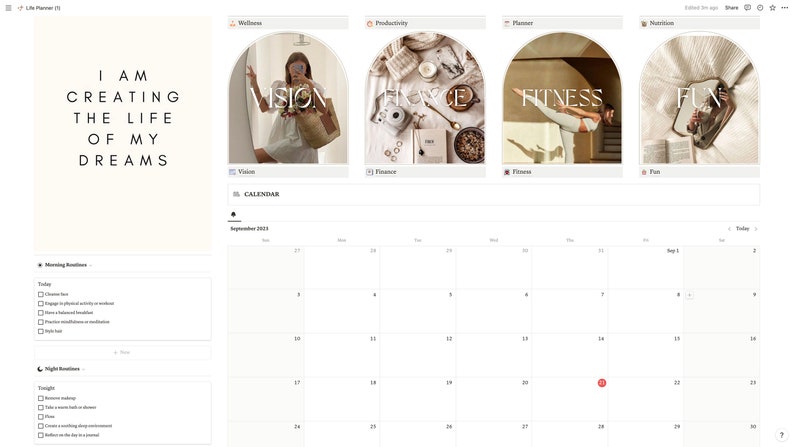Screen dimensions: 794x447
Task: Tick the Have a balanced breakfast checkbox
Action: pos(41,313)
